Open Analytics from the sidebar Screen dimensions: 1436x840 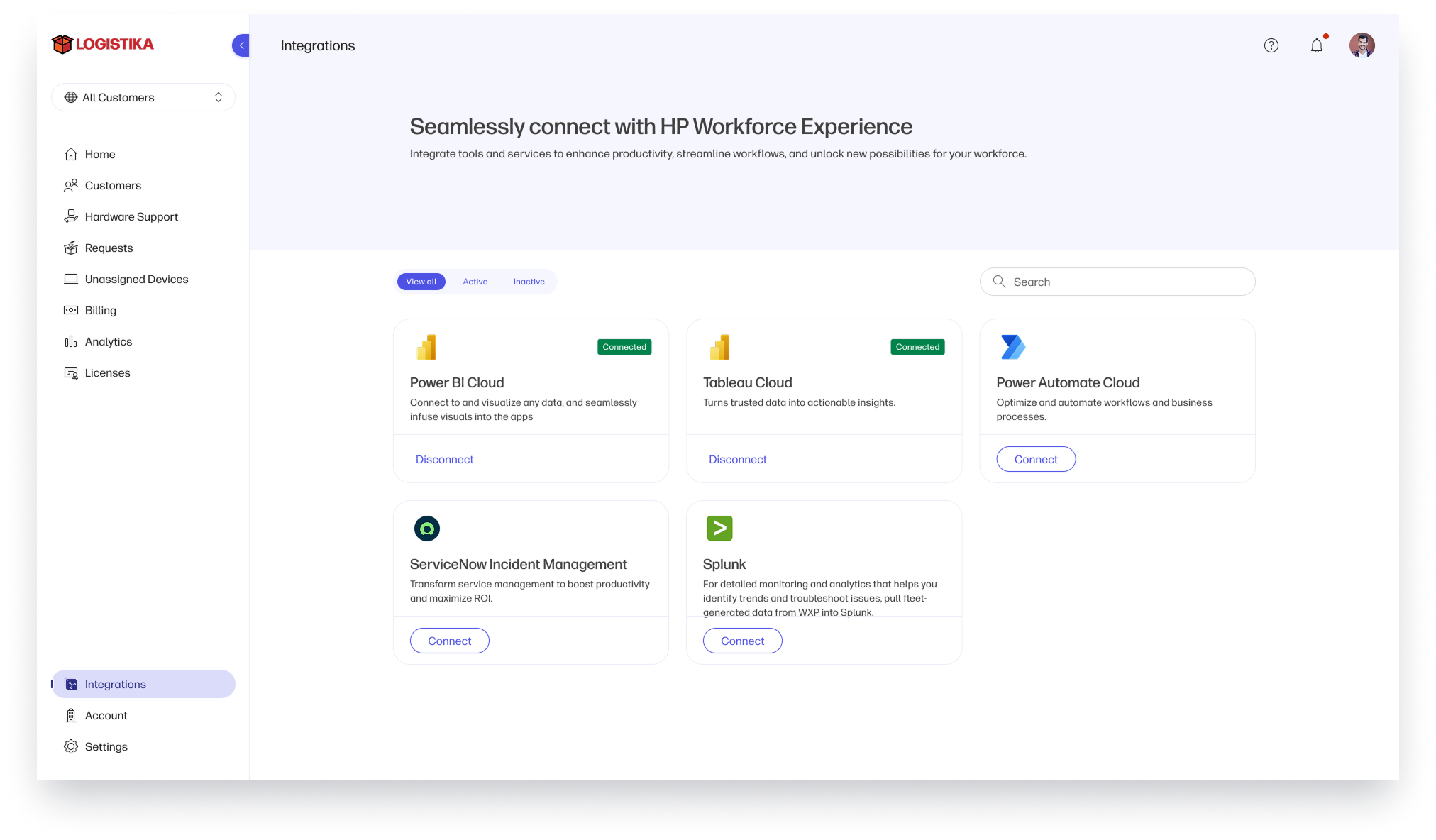(108, 341)
